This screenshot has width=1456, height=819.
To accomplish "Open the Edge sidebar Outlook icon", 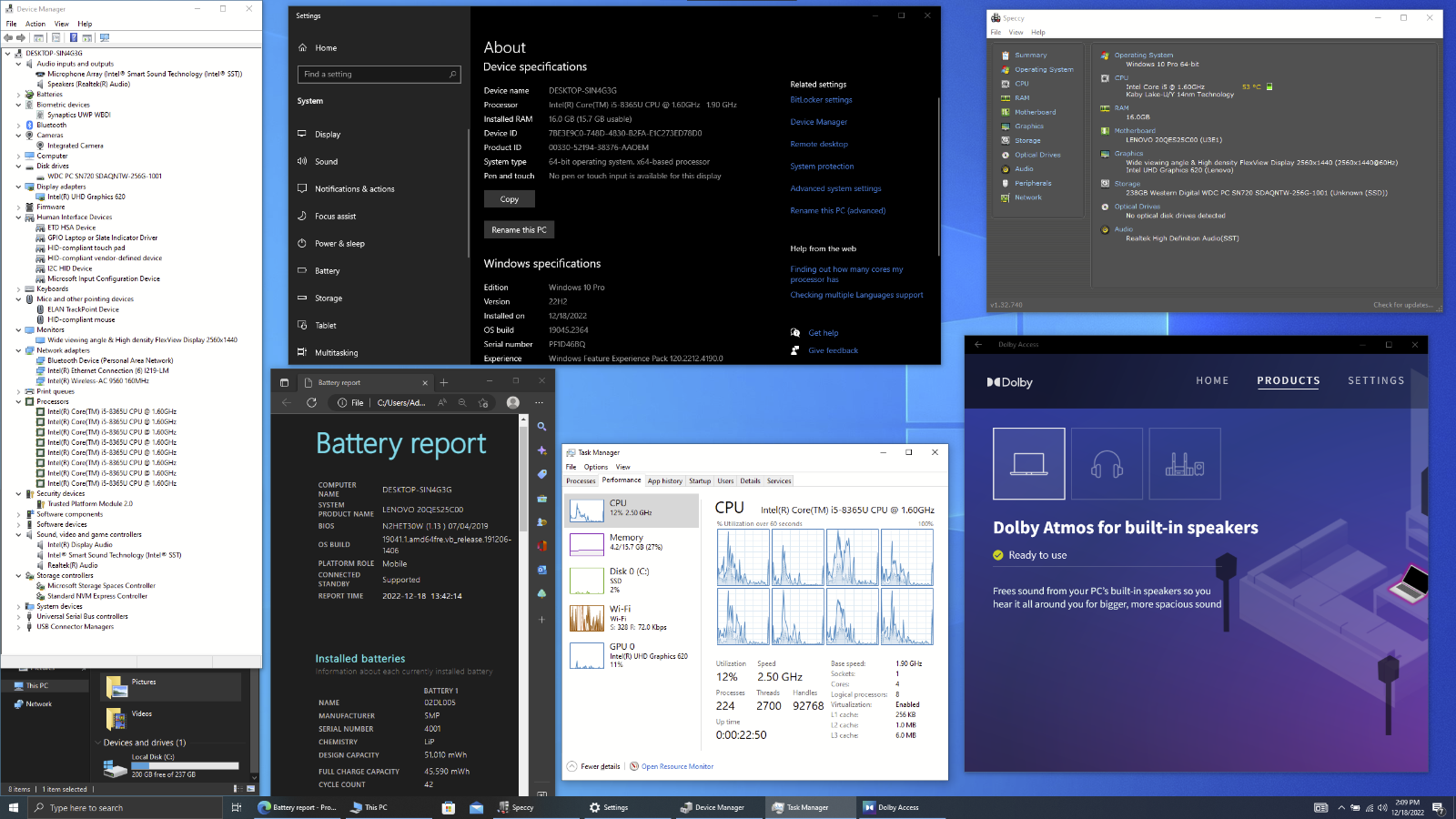I will (x=541, y=570).
